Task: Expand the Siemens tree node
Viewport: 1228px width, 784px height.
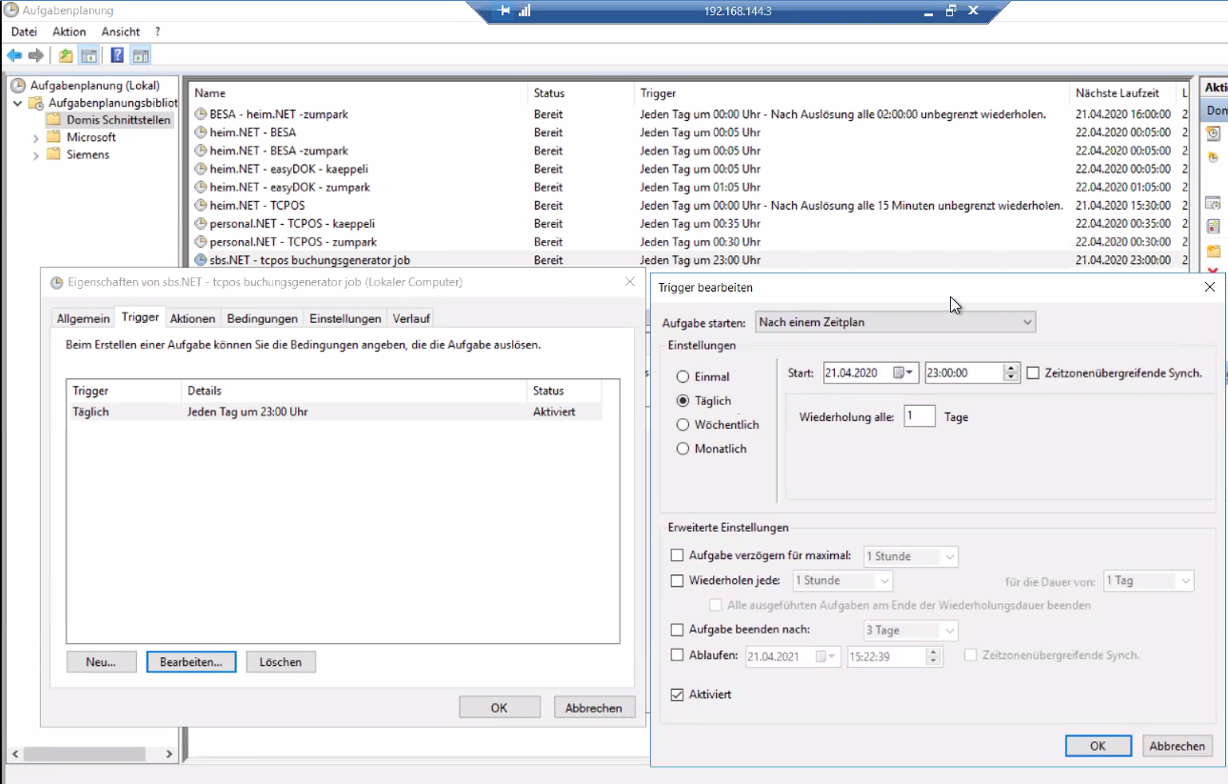Action: click(36, 155)
